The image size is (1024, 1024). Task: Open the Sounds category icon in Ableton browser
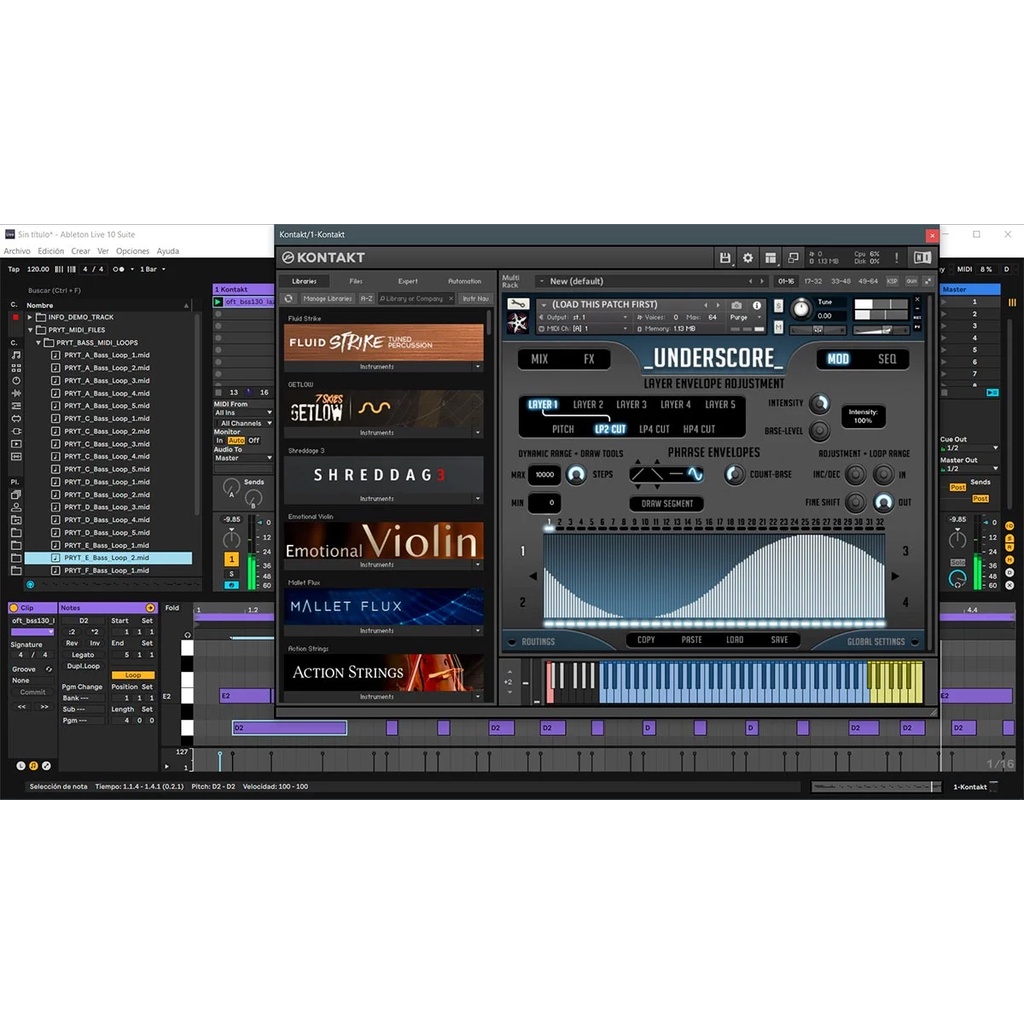[16, 355]
